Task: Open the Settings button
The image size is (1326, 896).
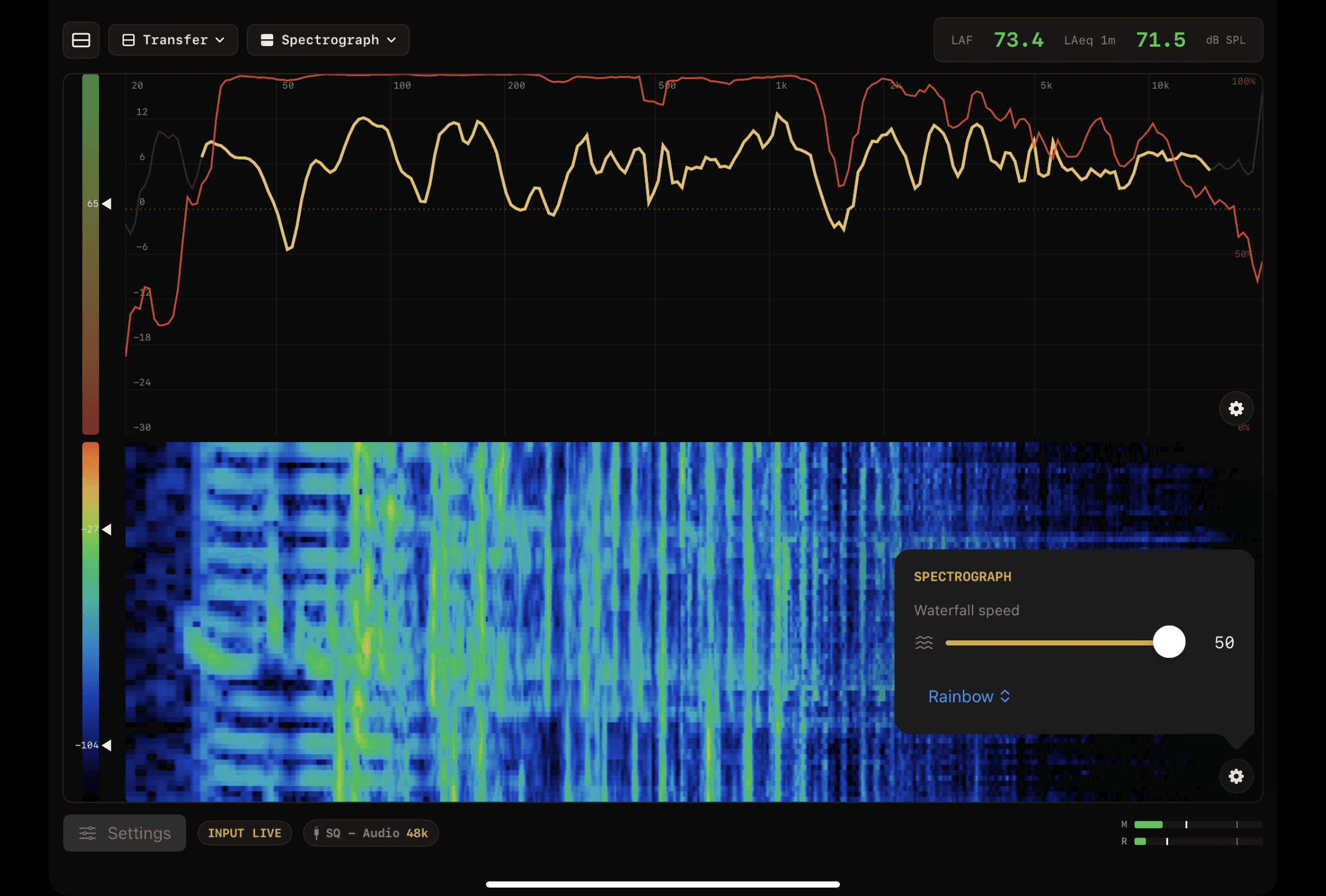Action: coord(124,833)
